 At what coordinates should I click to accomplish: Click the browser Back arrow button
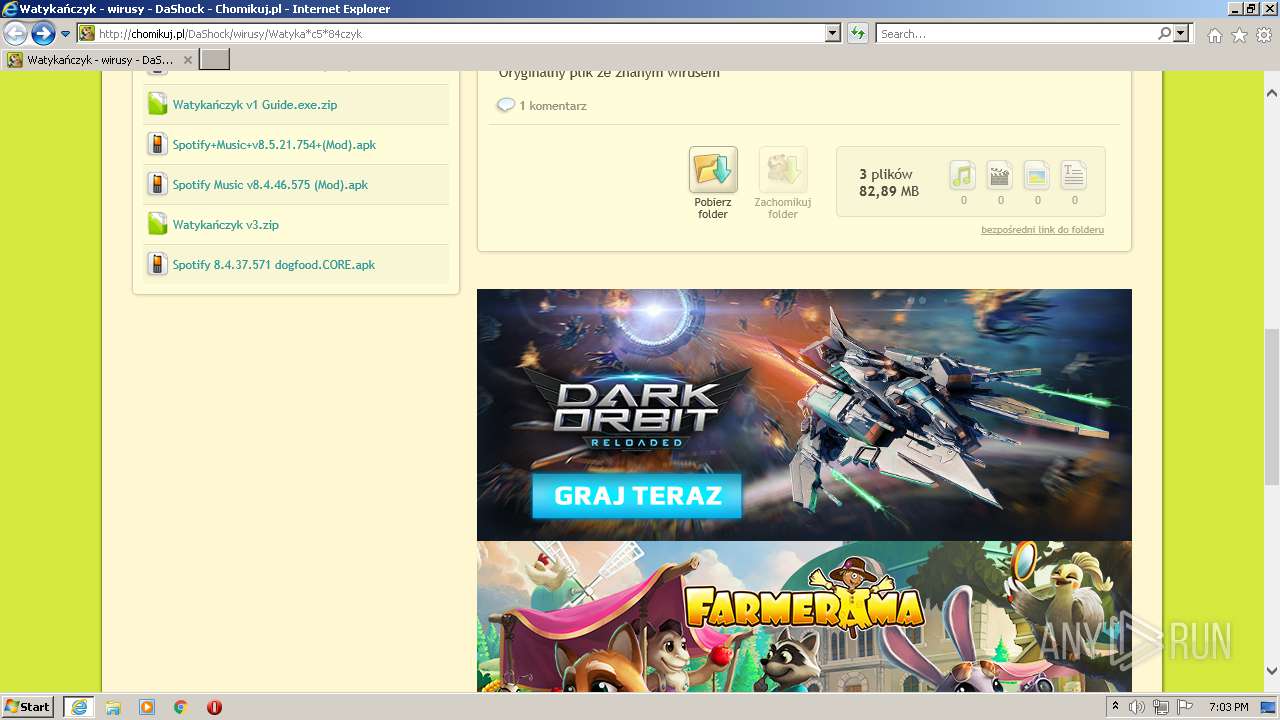15,33
